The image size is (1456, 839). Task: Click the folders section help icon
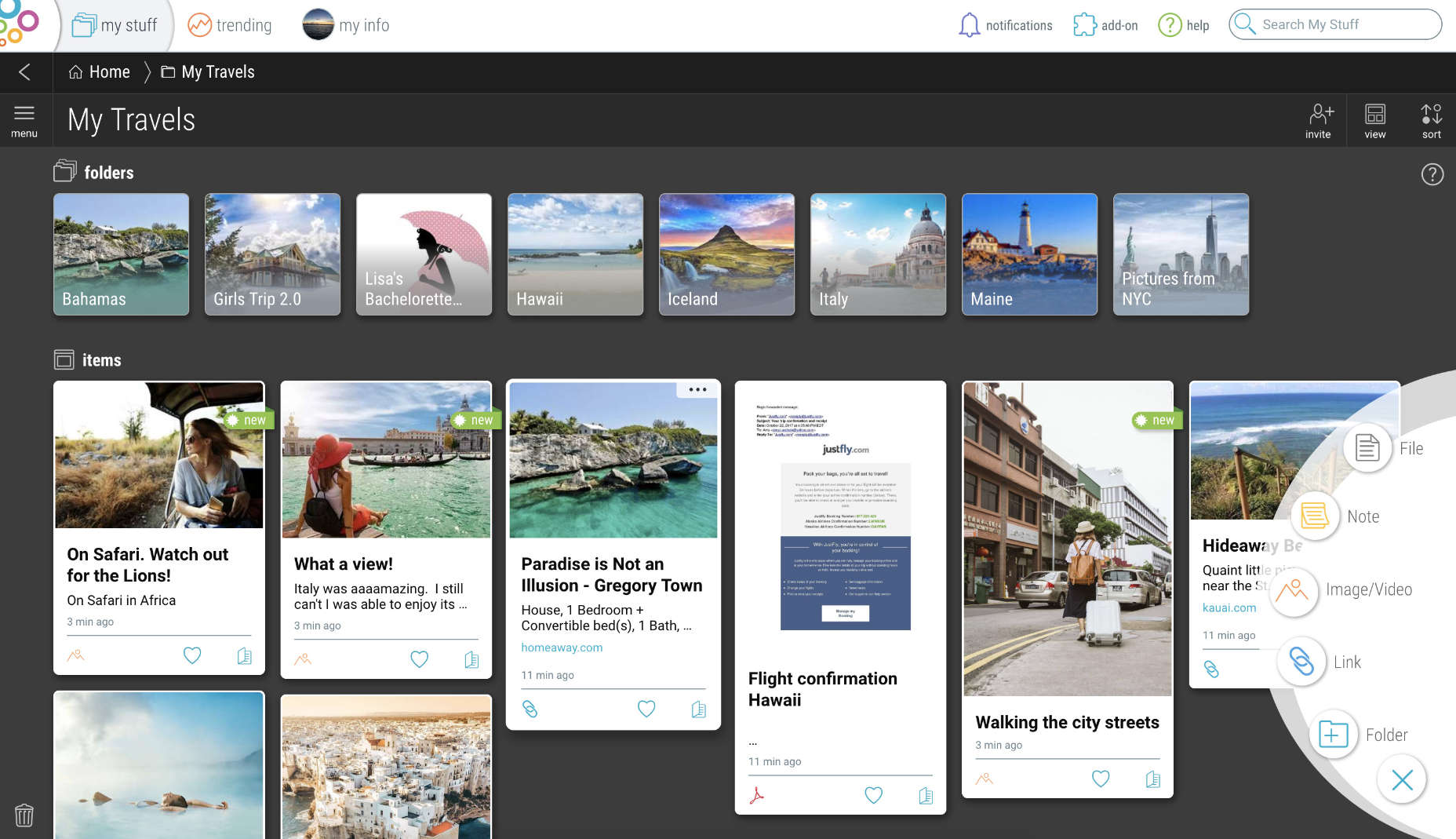click(x=1432, y=174)
